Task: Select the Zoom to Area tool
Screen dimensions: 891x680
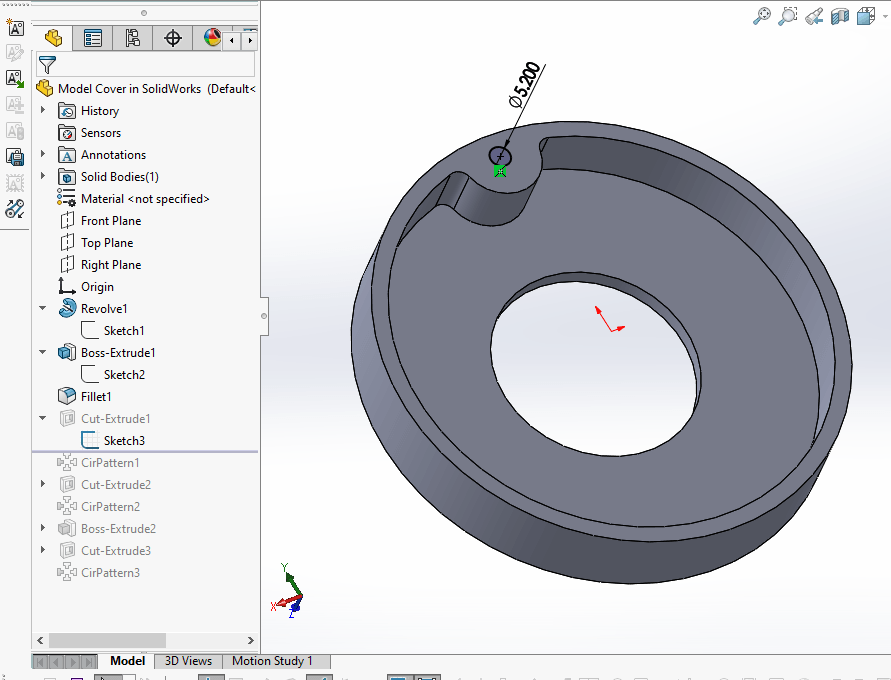Action: [x=788, y=15]
